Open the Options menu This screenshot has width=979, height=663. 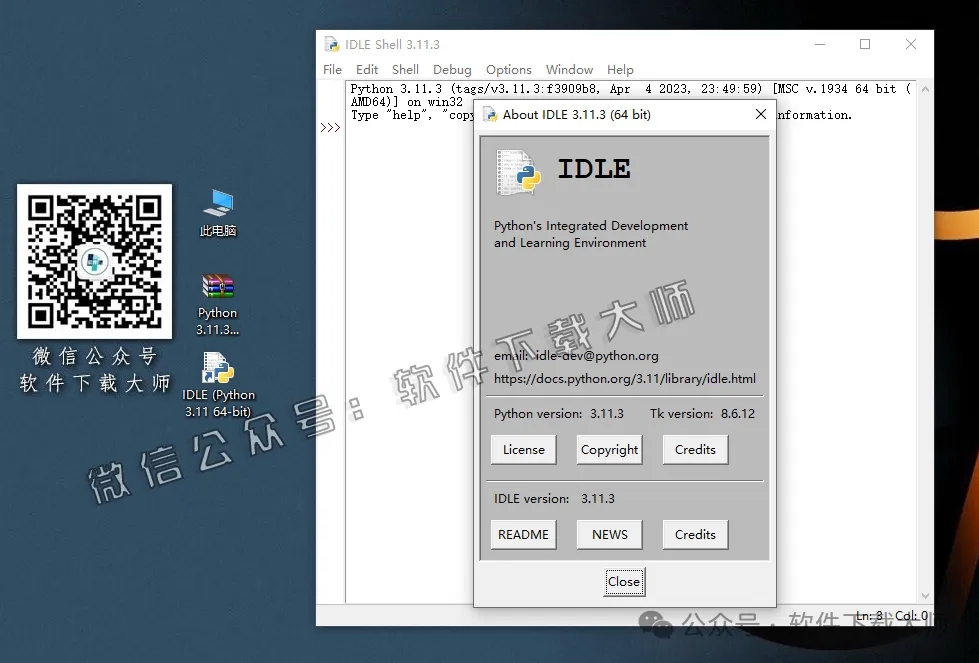pos(508,70)
